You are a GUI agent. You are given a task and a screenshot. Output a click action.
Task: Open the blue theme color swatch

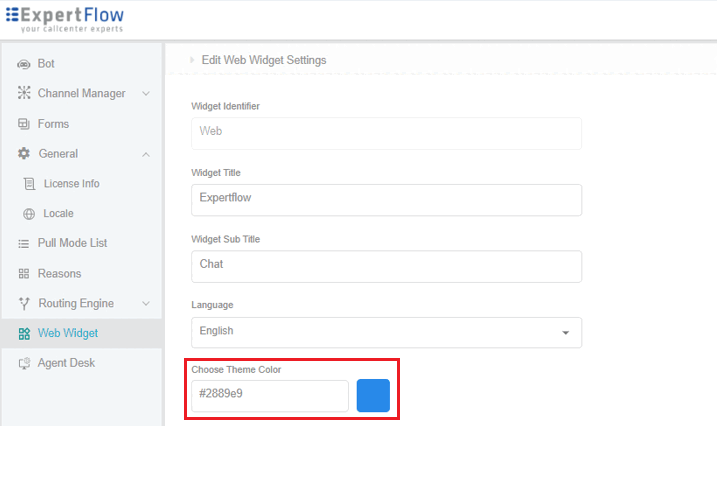[x=373, y=395]
